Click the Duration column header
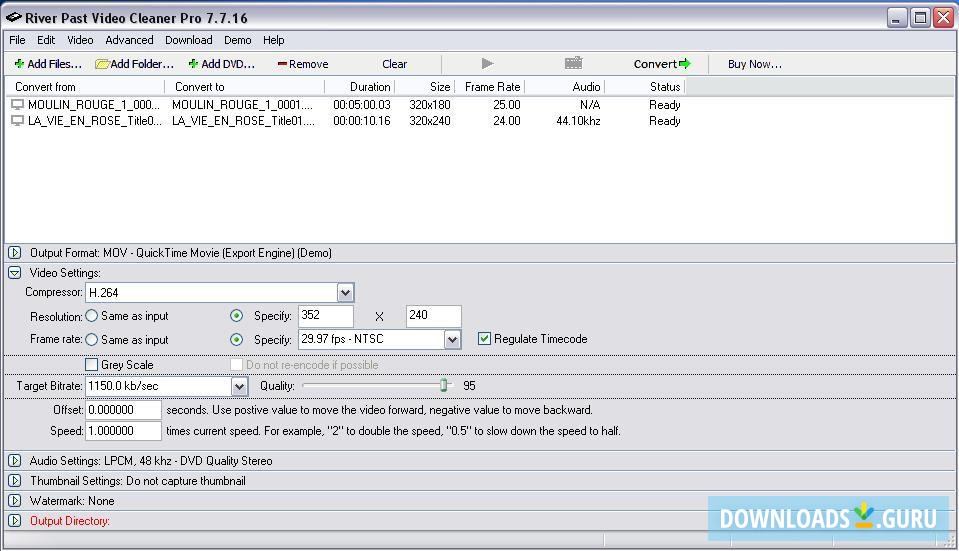 [x=360, y=87]
